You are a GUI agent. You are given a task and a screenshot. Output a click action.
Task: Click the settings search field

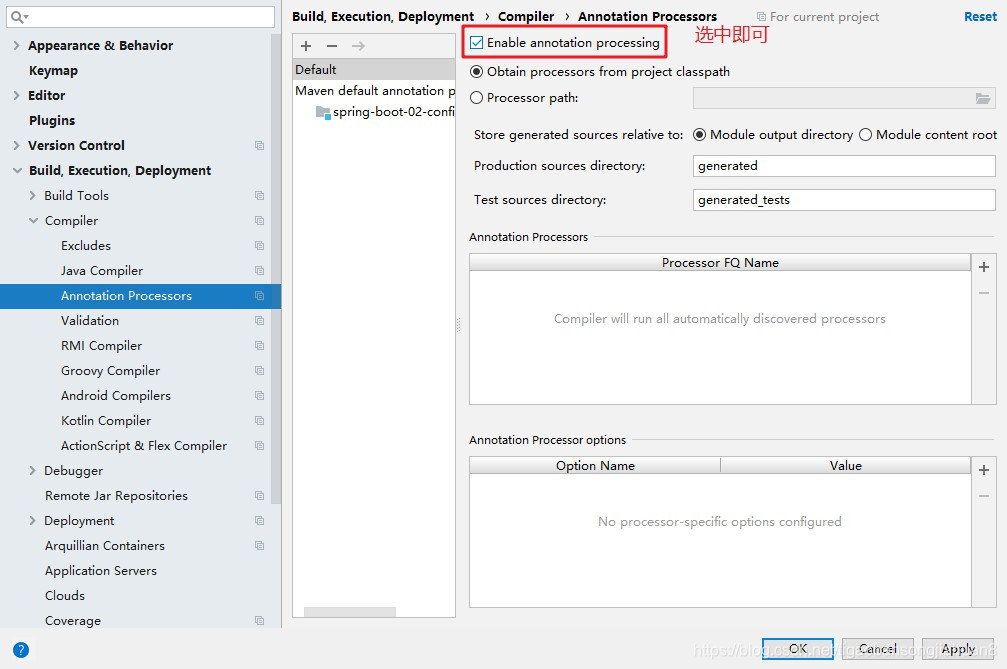click(x=140, y=17)
